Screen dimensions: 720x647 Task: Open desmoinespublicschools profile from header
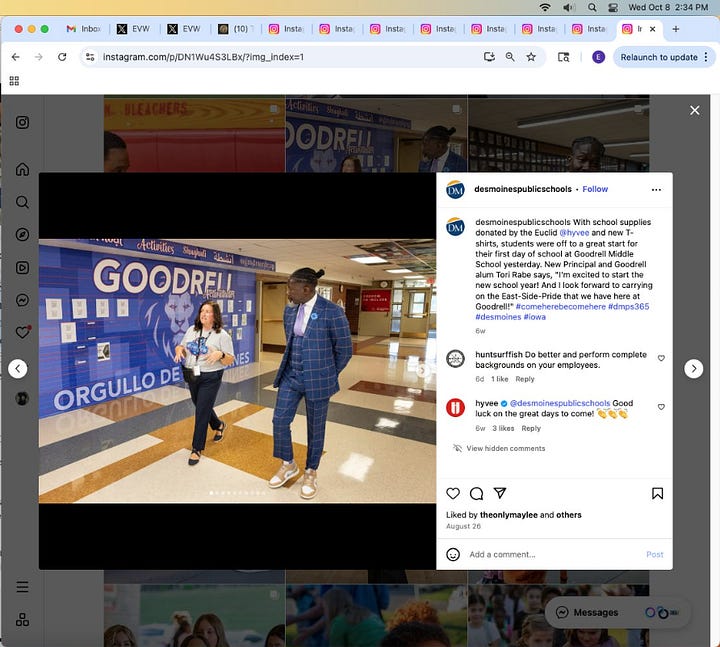(x=523, y=189)
